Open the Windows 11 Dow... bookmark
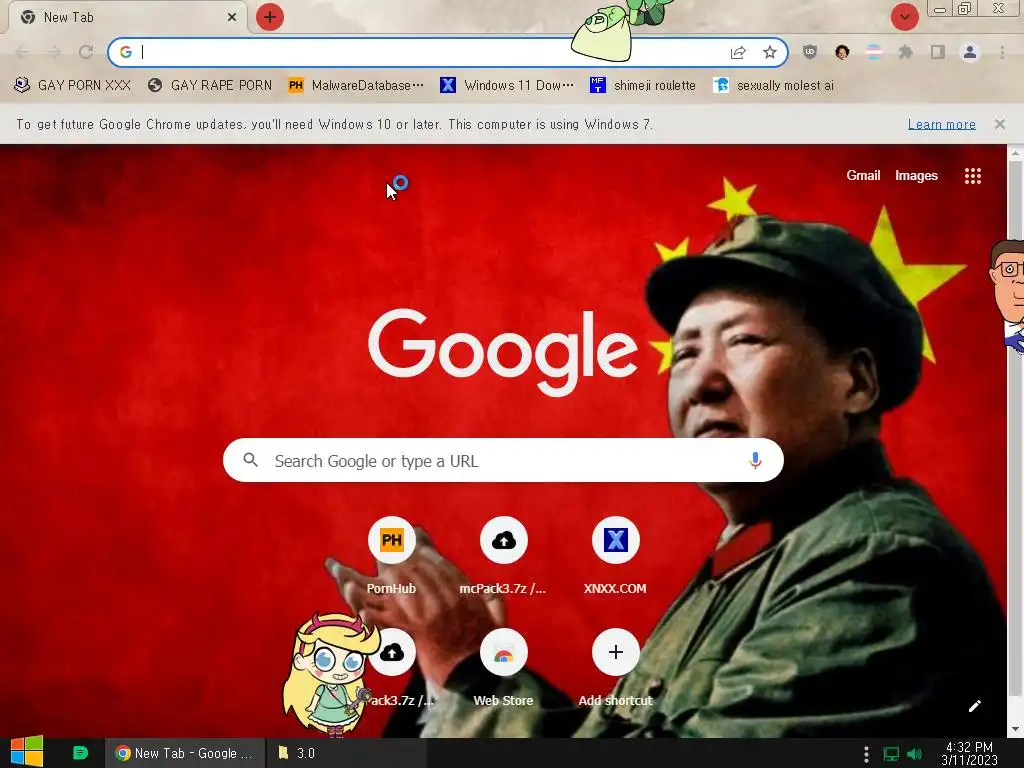This screenshot has height=768, width=1024. point(507,86)
